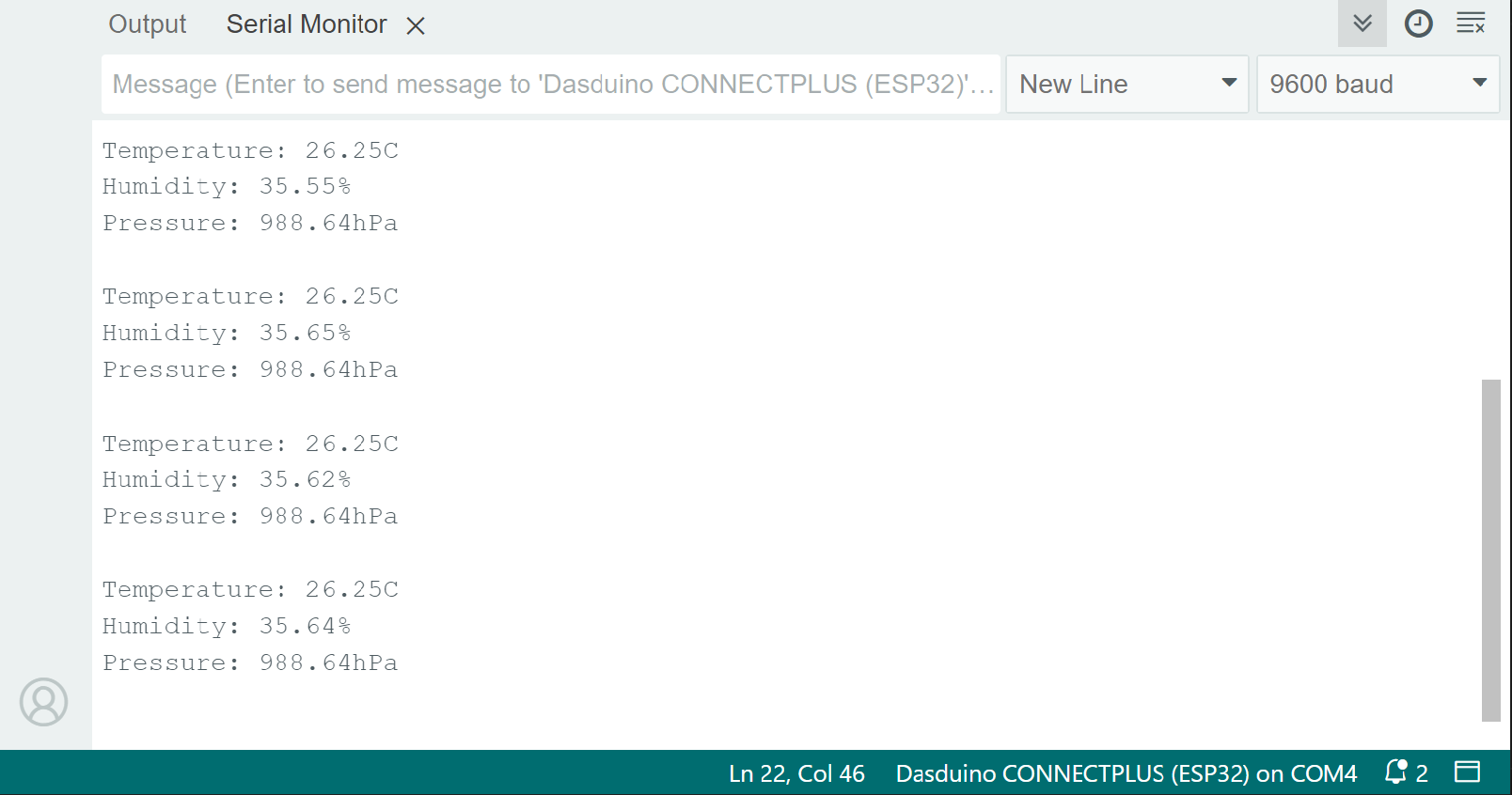Click the last Pressure 988.64hPa line
Image resolution: width=1512 pixels, height=795 pixels.
pyautogui.click(x=250, y=663)
